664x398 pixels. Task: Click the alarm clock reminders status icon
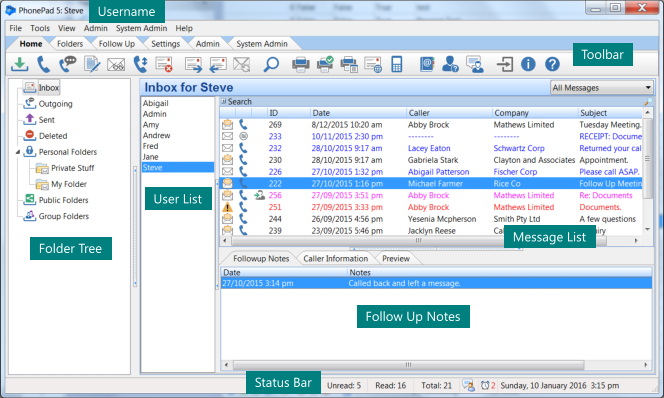[485, 385]
